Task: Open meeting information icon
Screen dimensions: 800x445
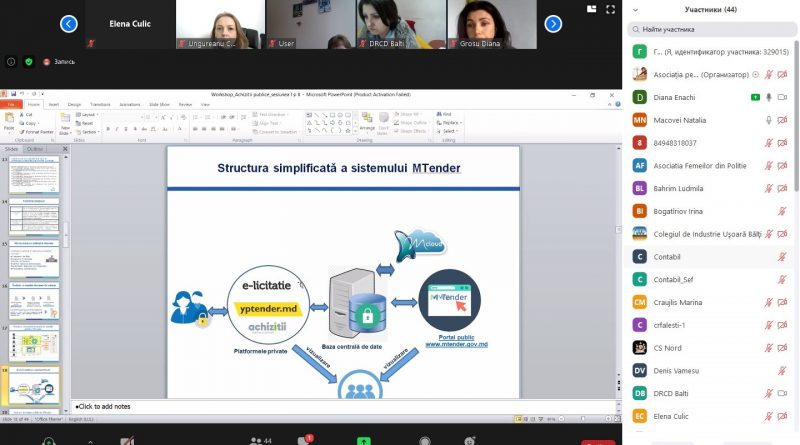Action: 11,62
